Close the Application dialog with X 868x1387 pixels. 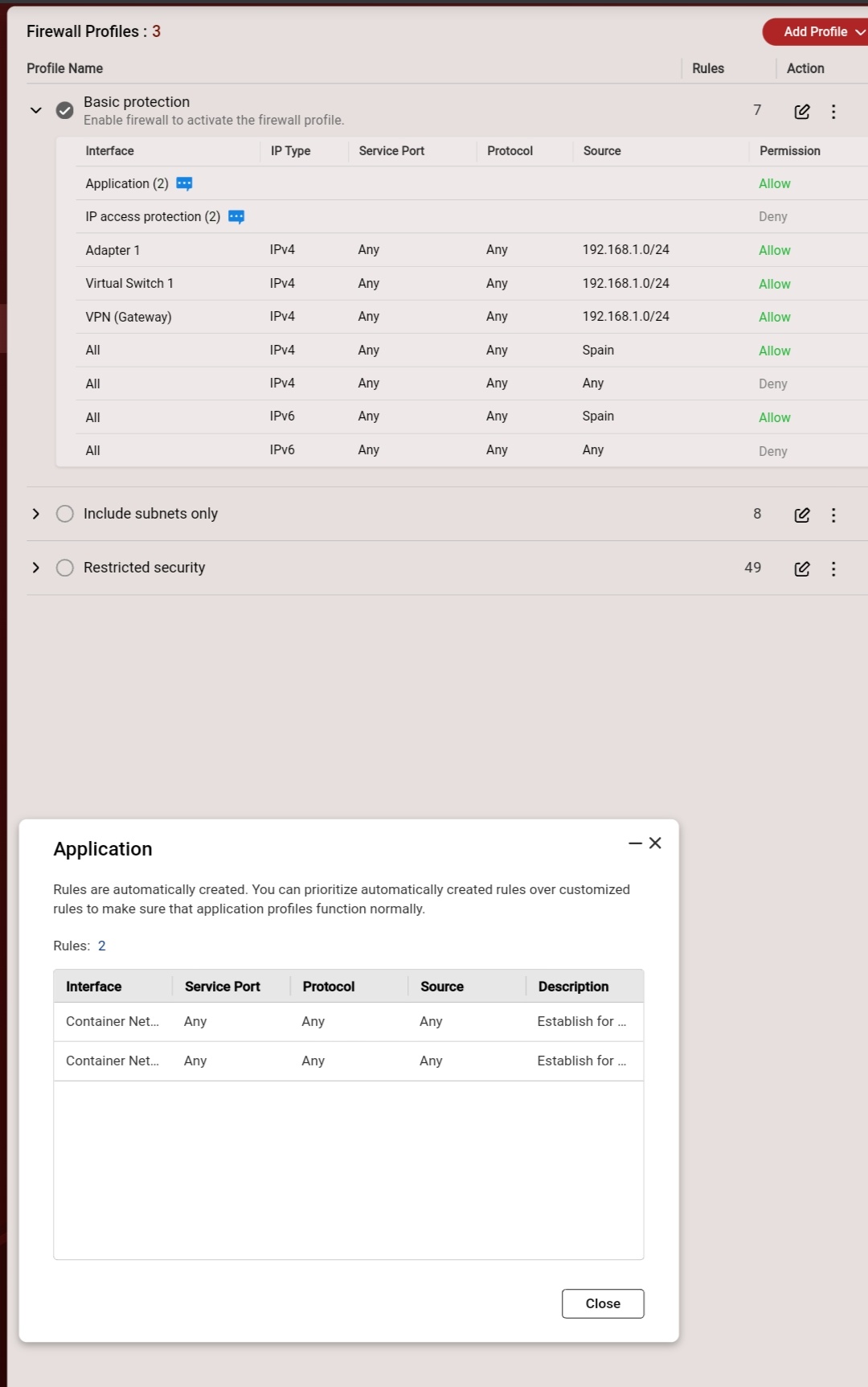655,843
